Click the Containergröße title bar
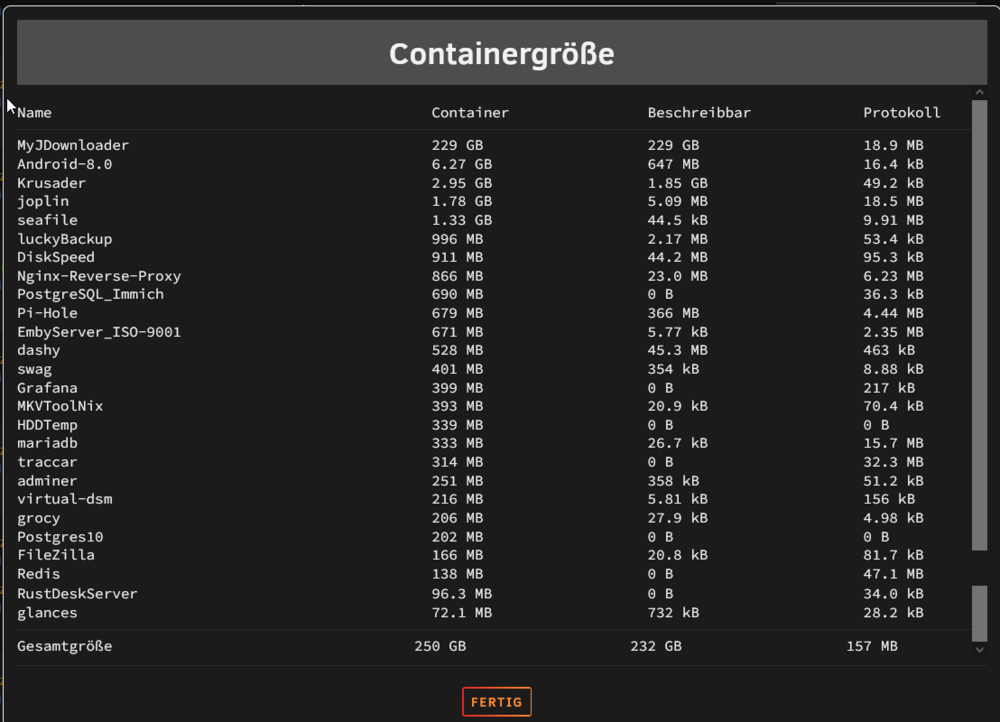This screenshot has height=722, width=1000. click(501, 53)
